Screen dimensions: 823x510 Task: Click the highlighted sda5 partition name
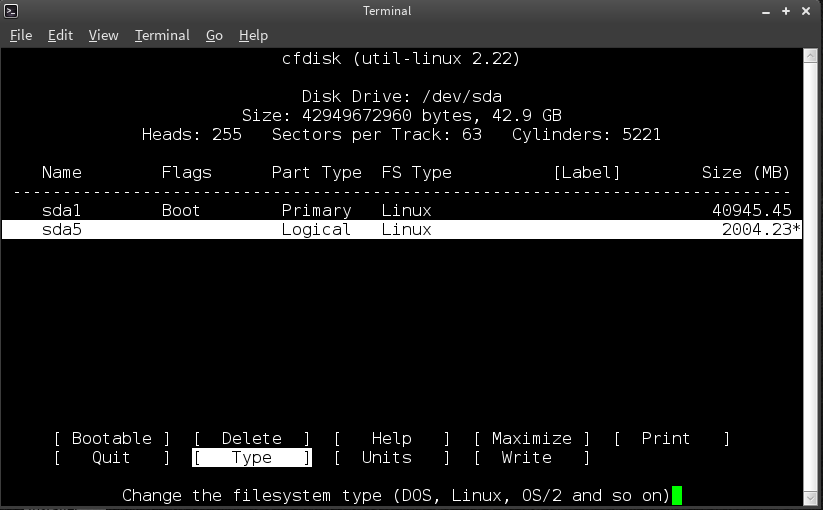(x=61, y=229)
